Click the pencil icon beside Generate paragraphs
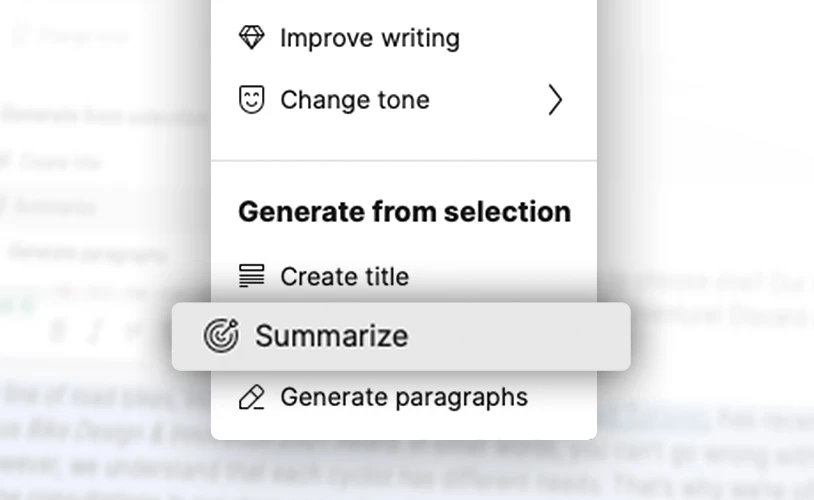Viewport: 814px width, 500px height. coord(252,397)
